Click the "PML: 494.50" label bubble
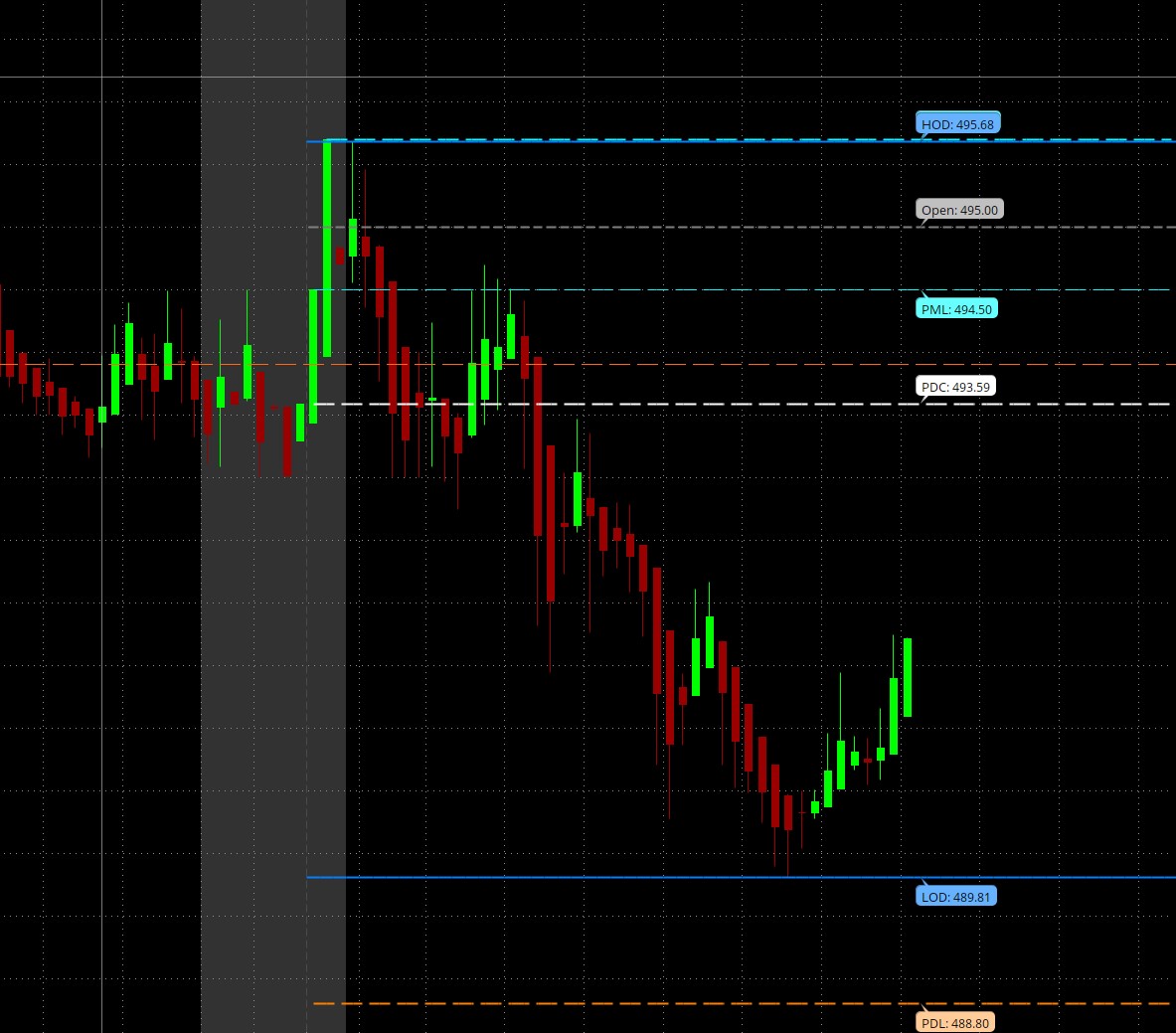Screen dimensions: 1176x1033 click(x=956, y=308)
